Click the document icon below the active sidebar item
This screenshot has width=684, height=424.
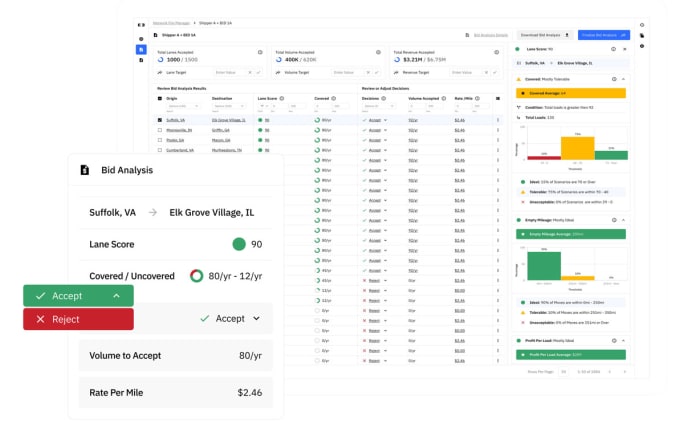(141, 62)
